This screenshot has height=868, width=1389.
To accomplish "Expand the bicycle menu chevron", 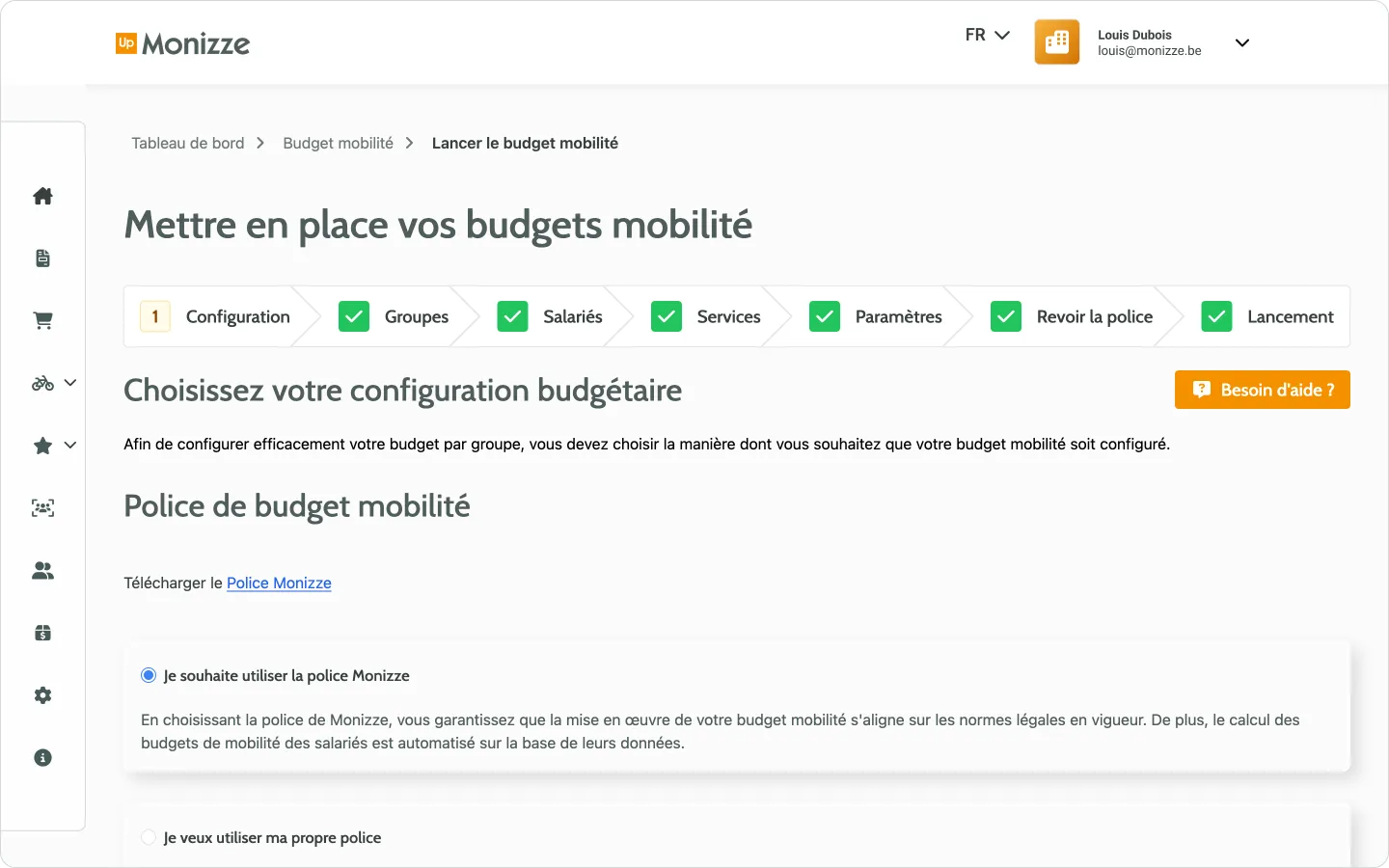I will tap(68, 383).
